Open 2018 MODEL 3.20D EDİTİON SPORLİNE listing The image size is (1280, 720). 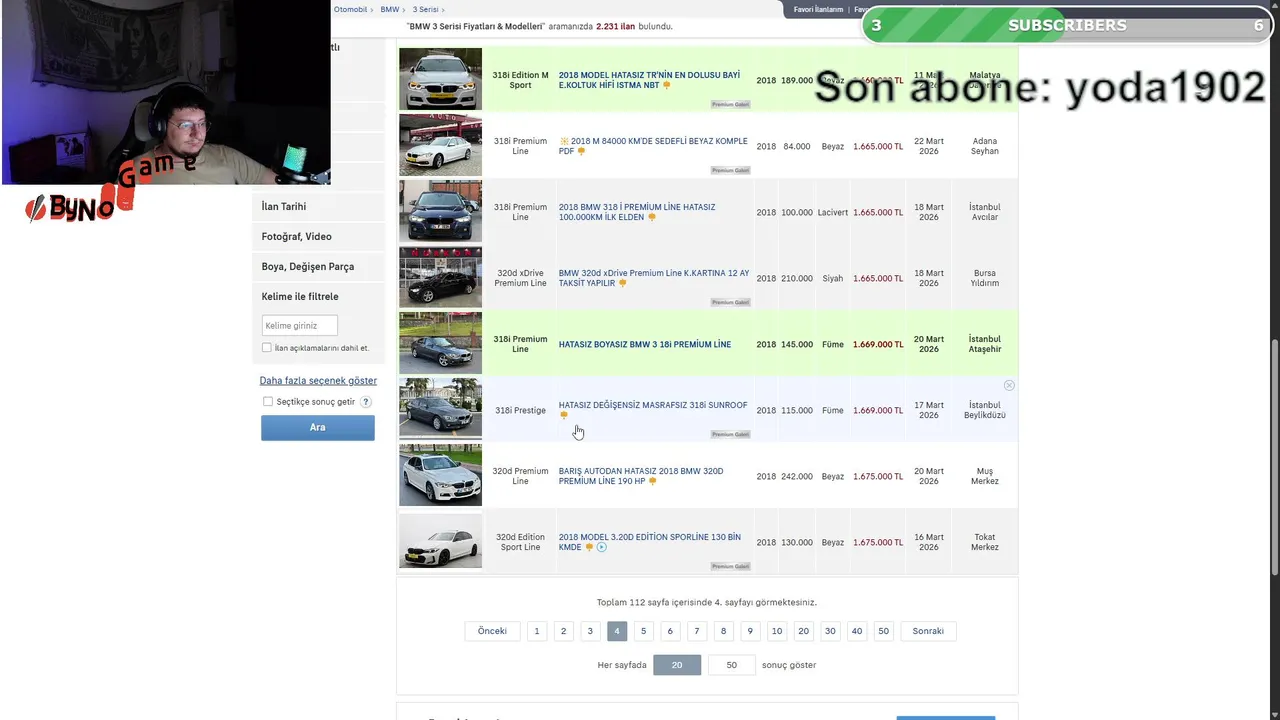[650, 542]
